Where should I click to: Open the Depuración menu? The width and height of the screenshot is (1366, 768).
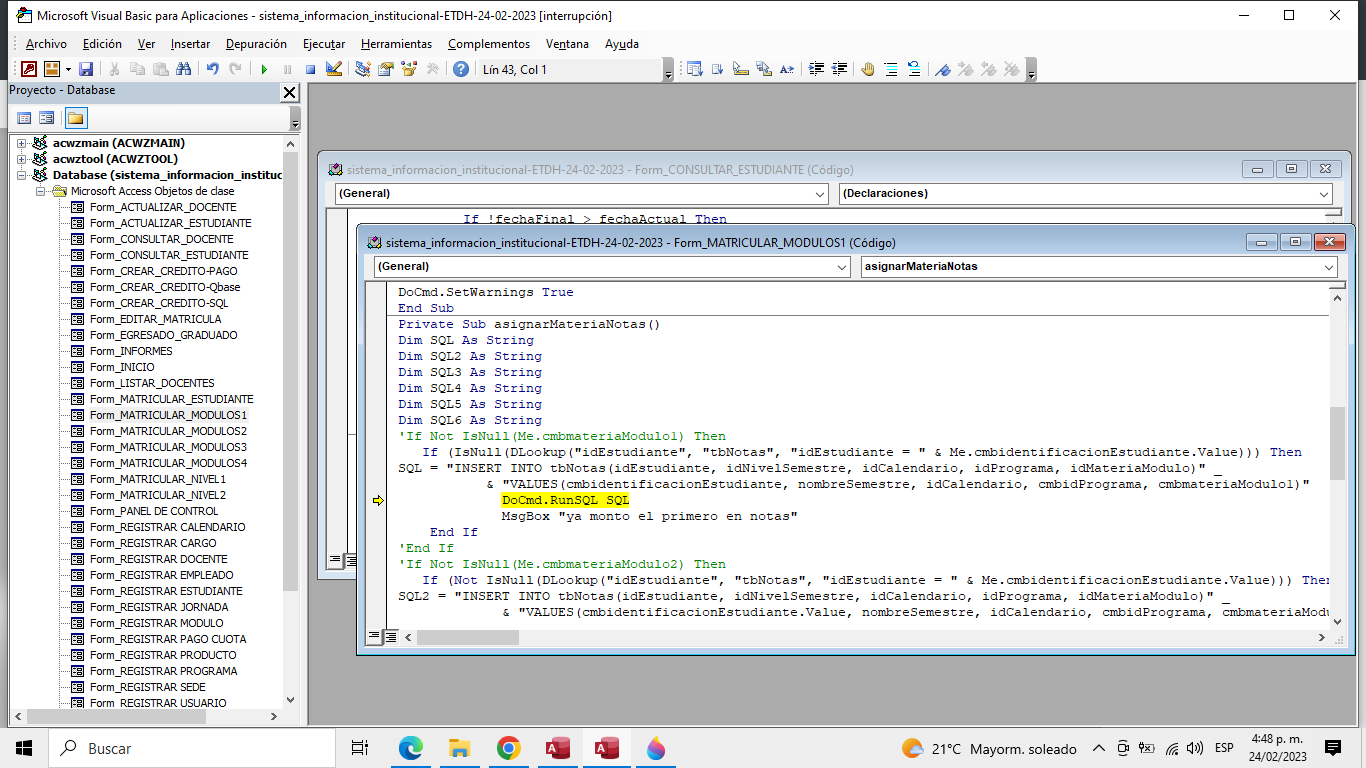[256, 44]
